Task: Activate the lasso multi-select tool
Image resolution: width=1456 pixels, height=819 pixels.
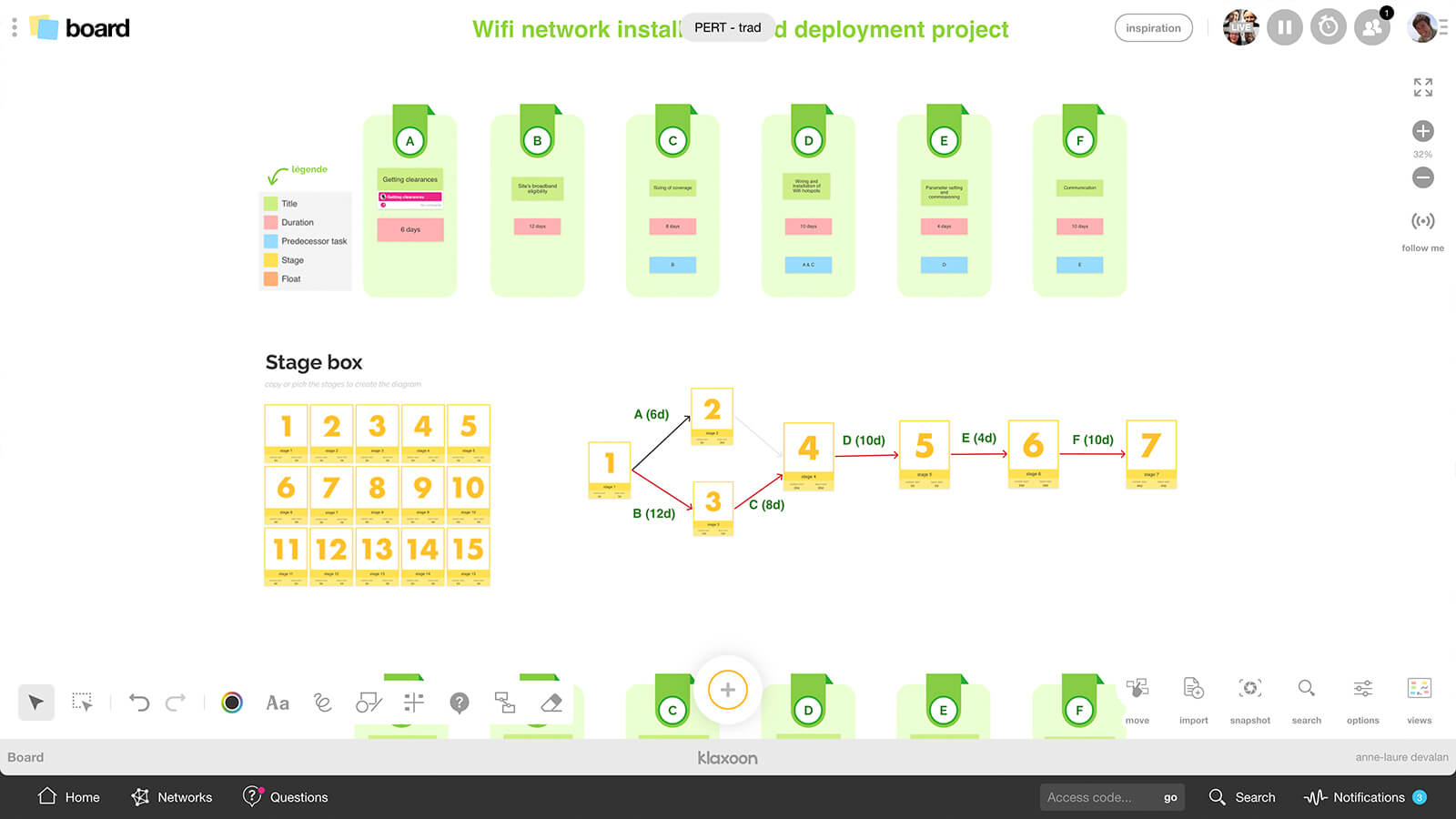Action: tap(83, 703)
